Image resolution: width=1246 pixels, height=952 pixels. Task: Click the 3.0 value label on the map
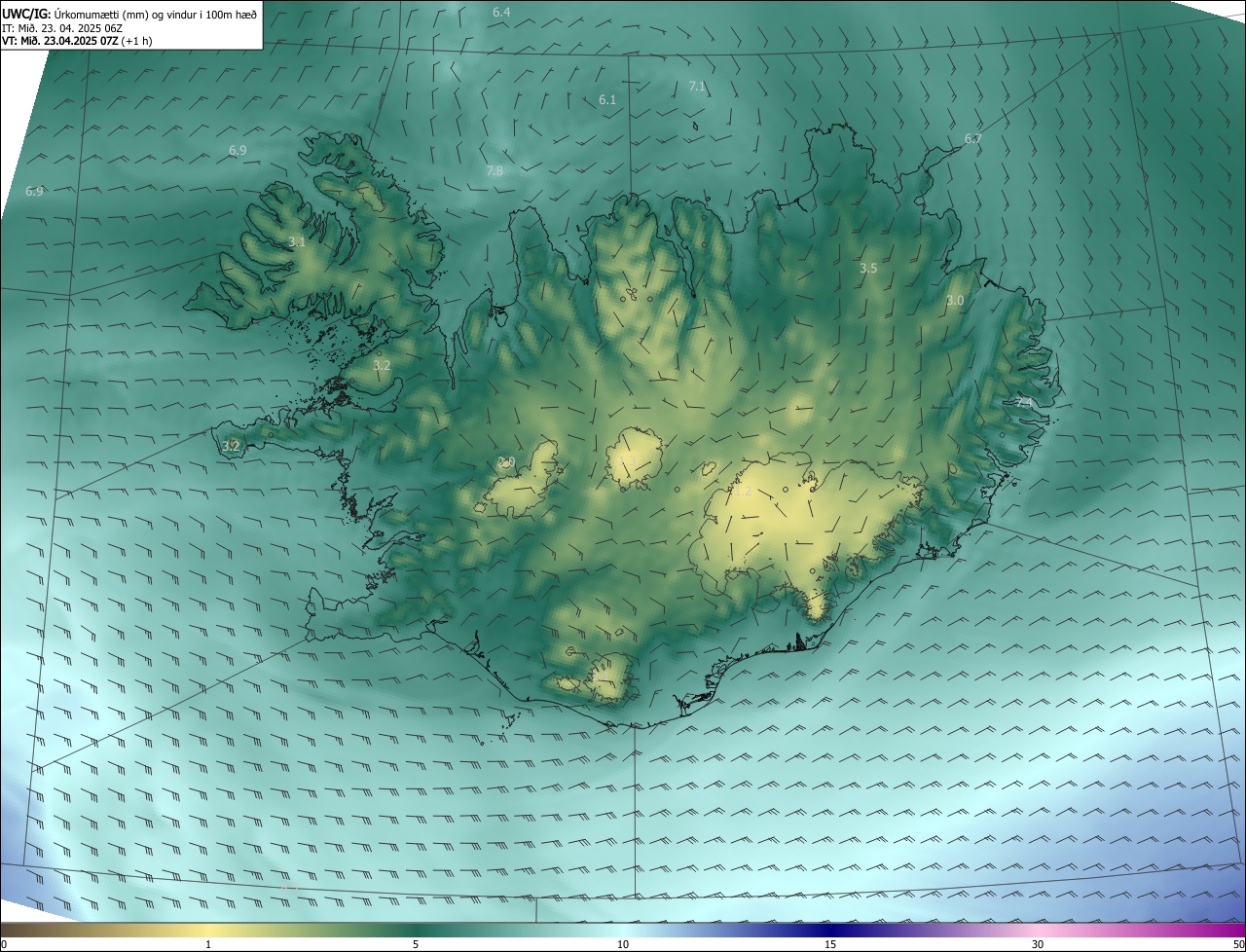955,301
